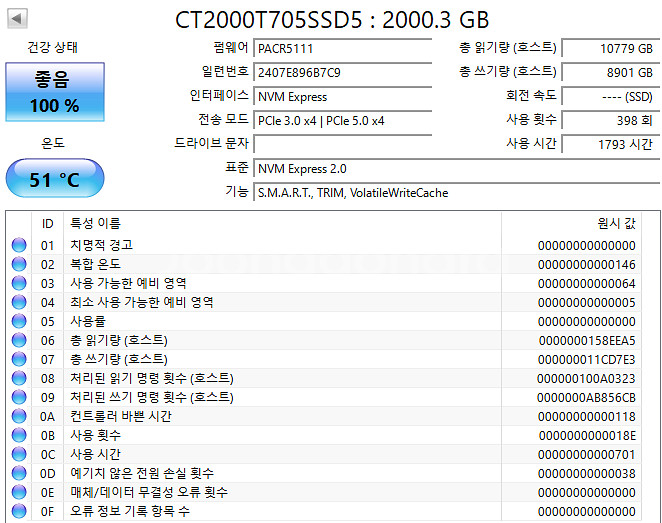Image resolution: width=662 pixels, height=523 pixels.
Task: Click the 좋음 100 % health status button
Action: click(55, 92)
